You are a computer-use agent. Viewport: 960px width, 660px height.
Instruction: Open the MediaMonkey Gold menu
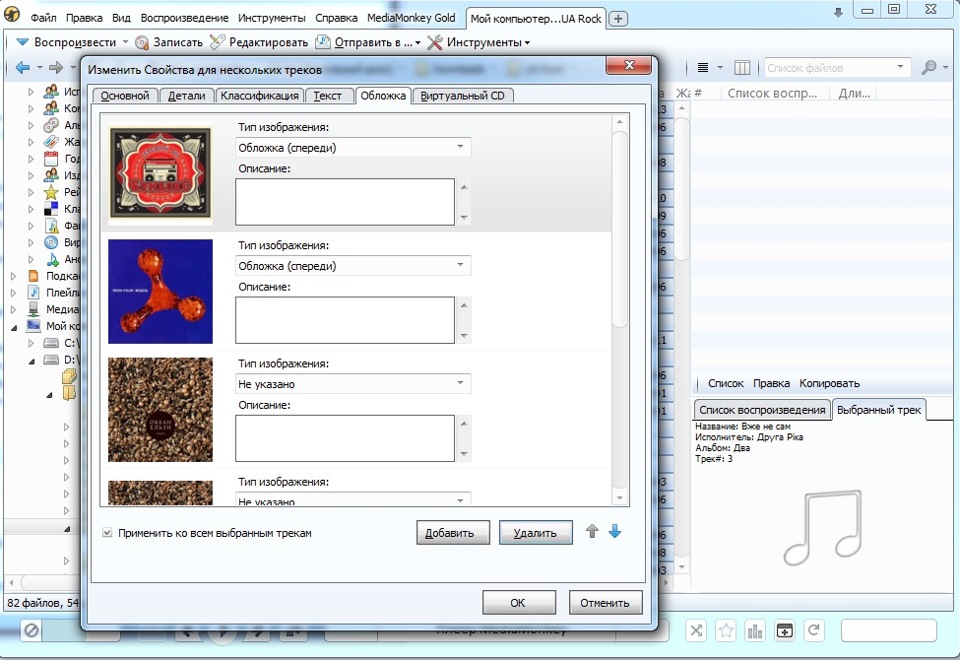click(x=411, y=18)
